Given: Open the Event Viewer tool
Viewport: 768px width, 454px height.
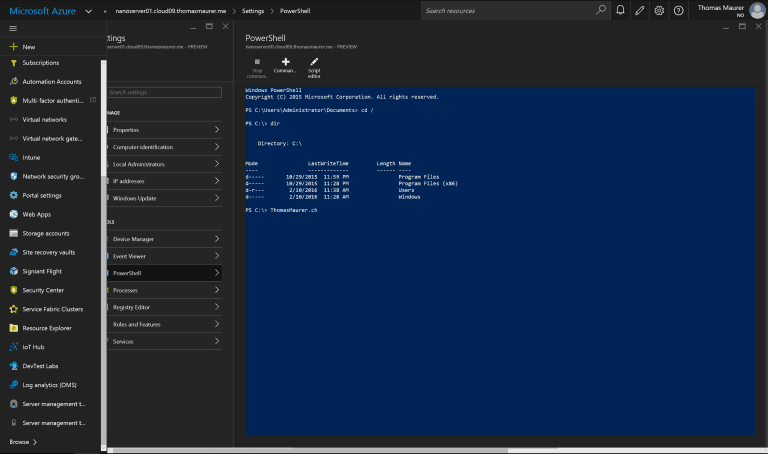Looking at the screenshot, I should [164, 256].
